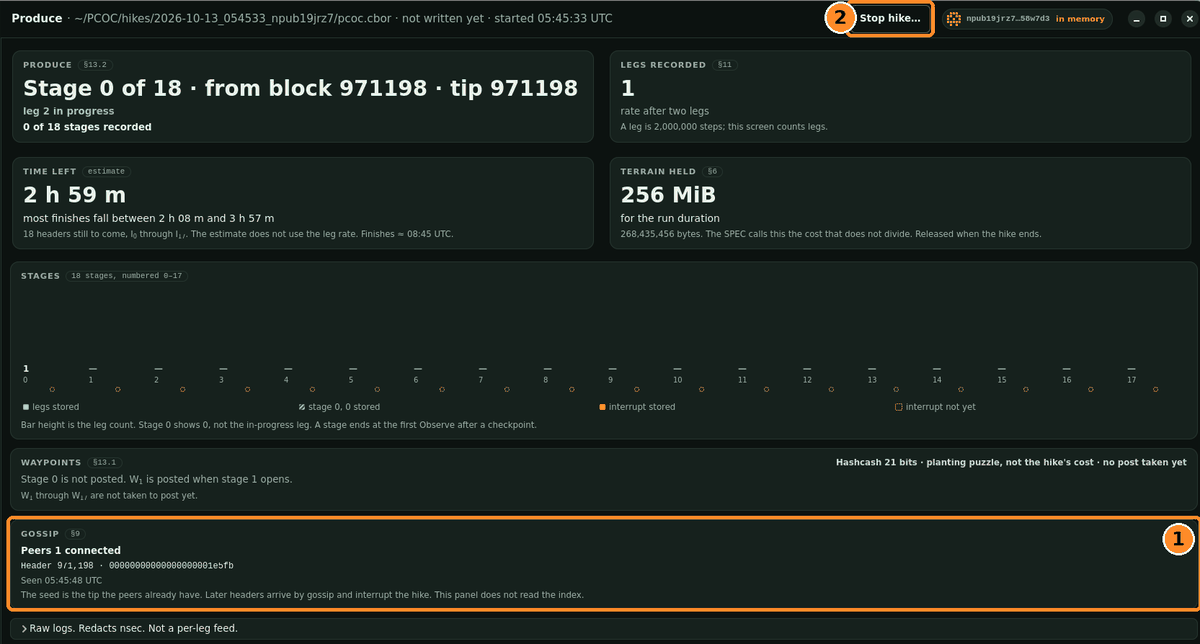Click the hatched 'stage 0, 0 stored' swatch
This screenshot has height=644, width=1200.
tap(301, 407)
